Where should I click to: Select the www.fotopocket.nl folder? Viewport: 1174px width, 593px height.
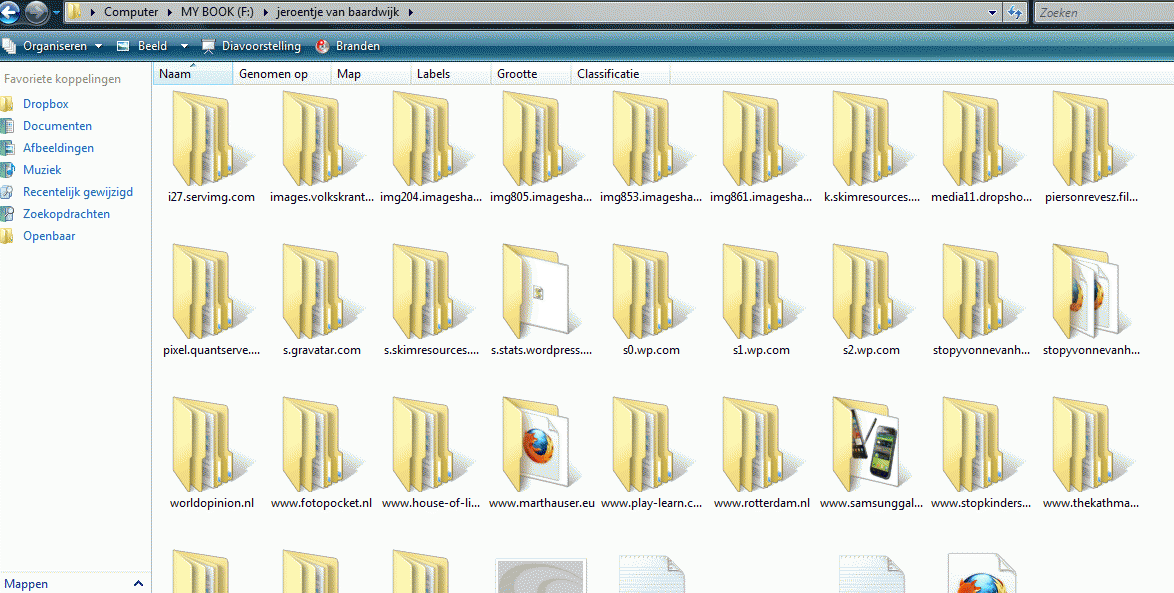pos(322,453)
